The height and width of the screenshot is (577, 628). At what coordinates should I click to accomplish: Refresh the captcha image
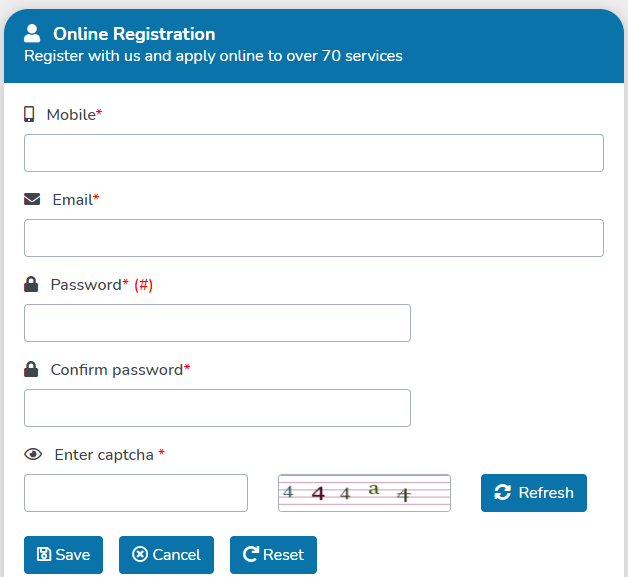click(534, 493)
